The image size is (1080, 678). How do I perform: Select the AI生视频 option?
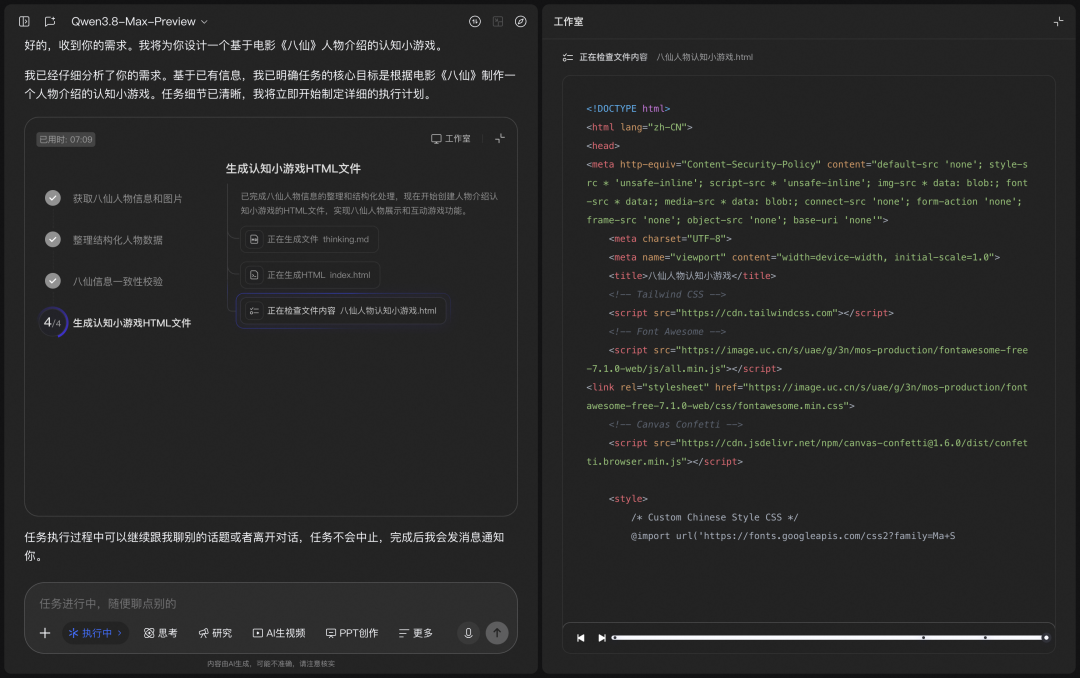(279, 633)
